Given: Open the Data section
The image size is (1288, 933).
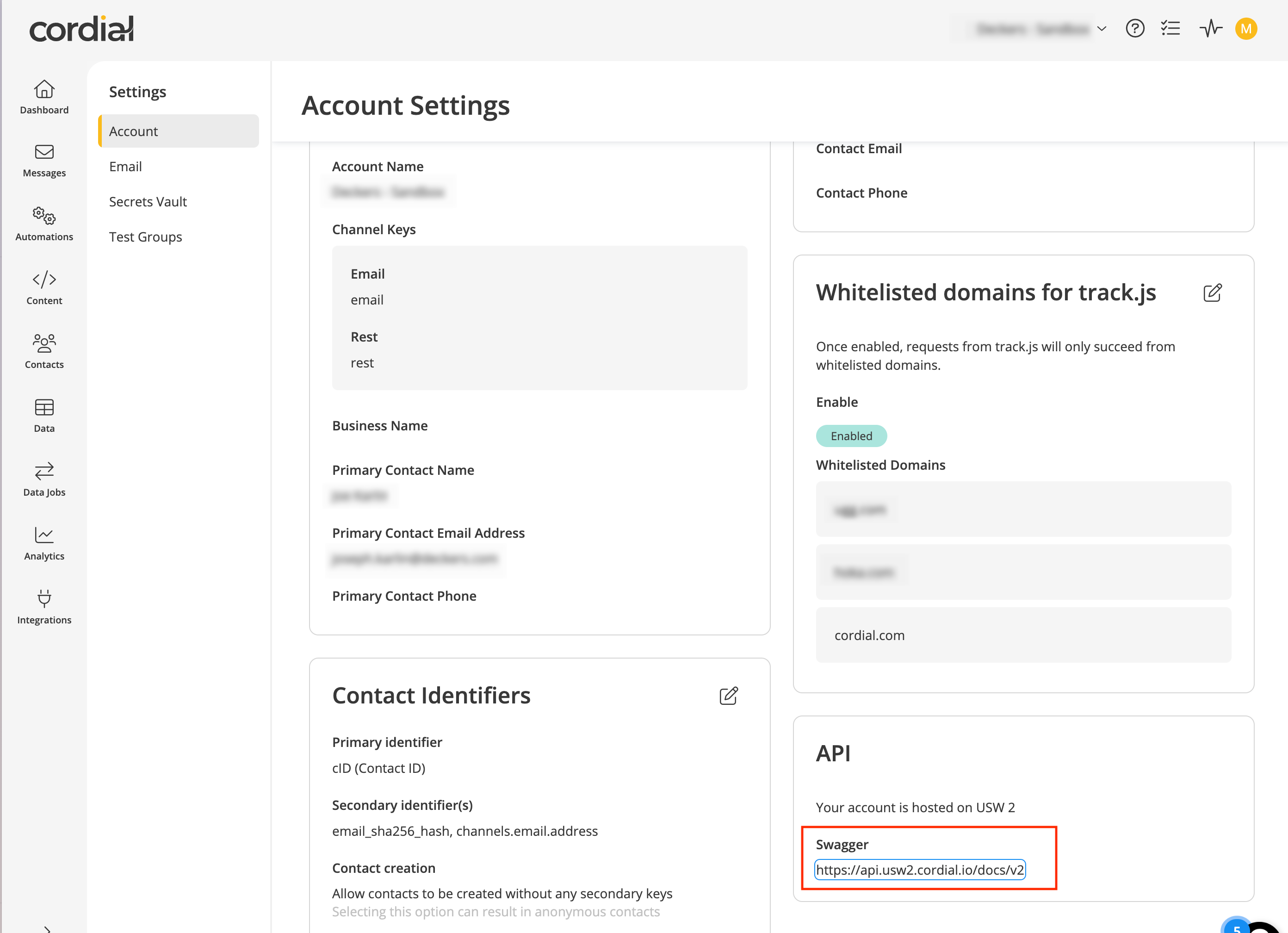Looking at the screenshot, I should 44,416.
